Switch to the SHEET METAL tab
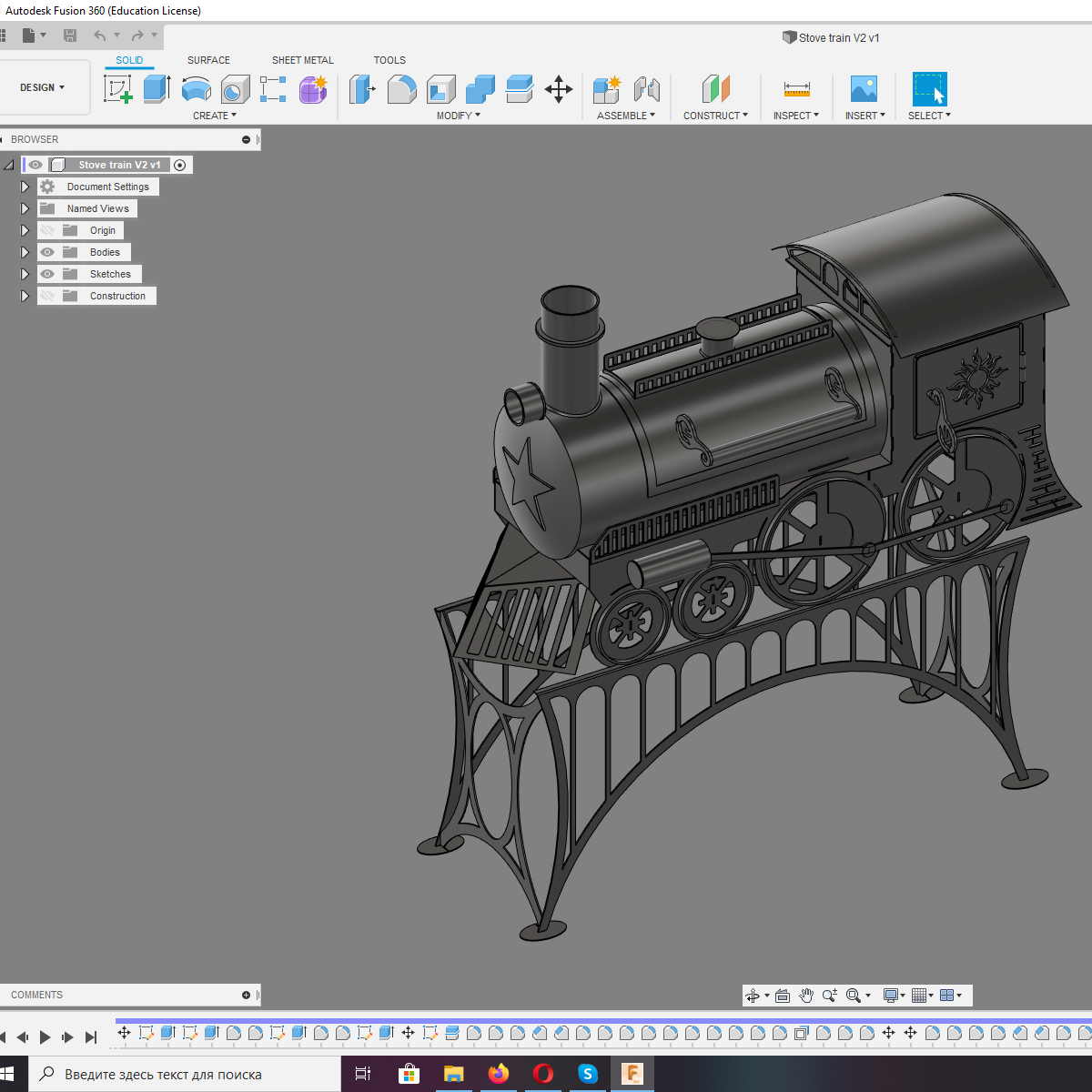Screen dimensions: 1092x1092 click(x=302, y=60)
